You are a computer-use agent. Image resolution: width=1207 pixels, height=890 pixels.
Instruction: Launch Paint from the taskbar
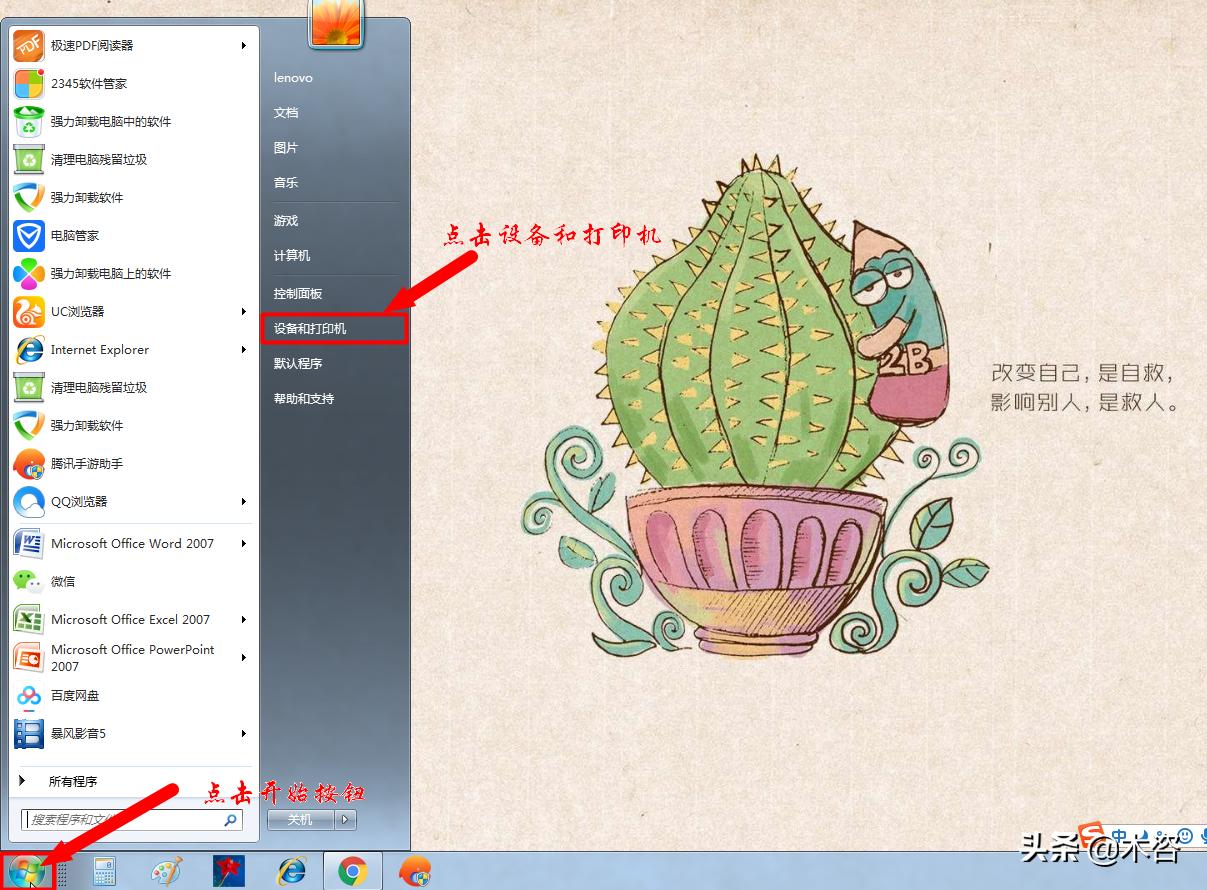coord(166,871)
